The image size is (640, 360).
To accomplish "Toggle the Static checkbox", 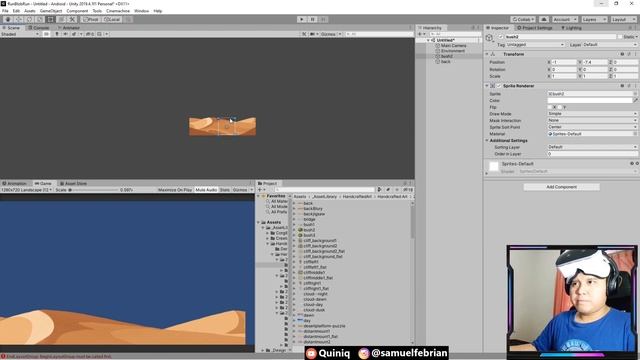I will pos(620,37).
